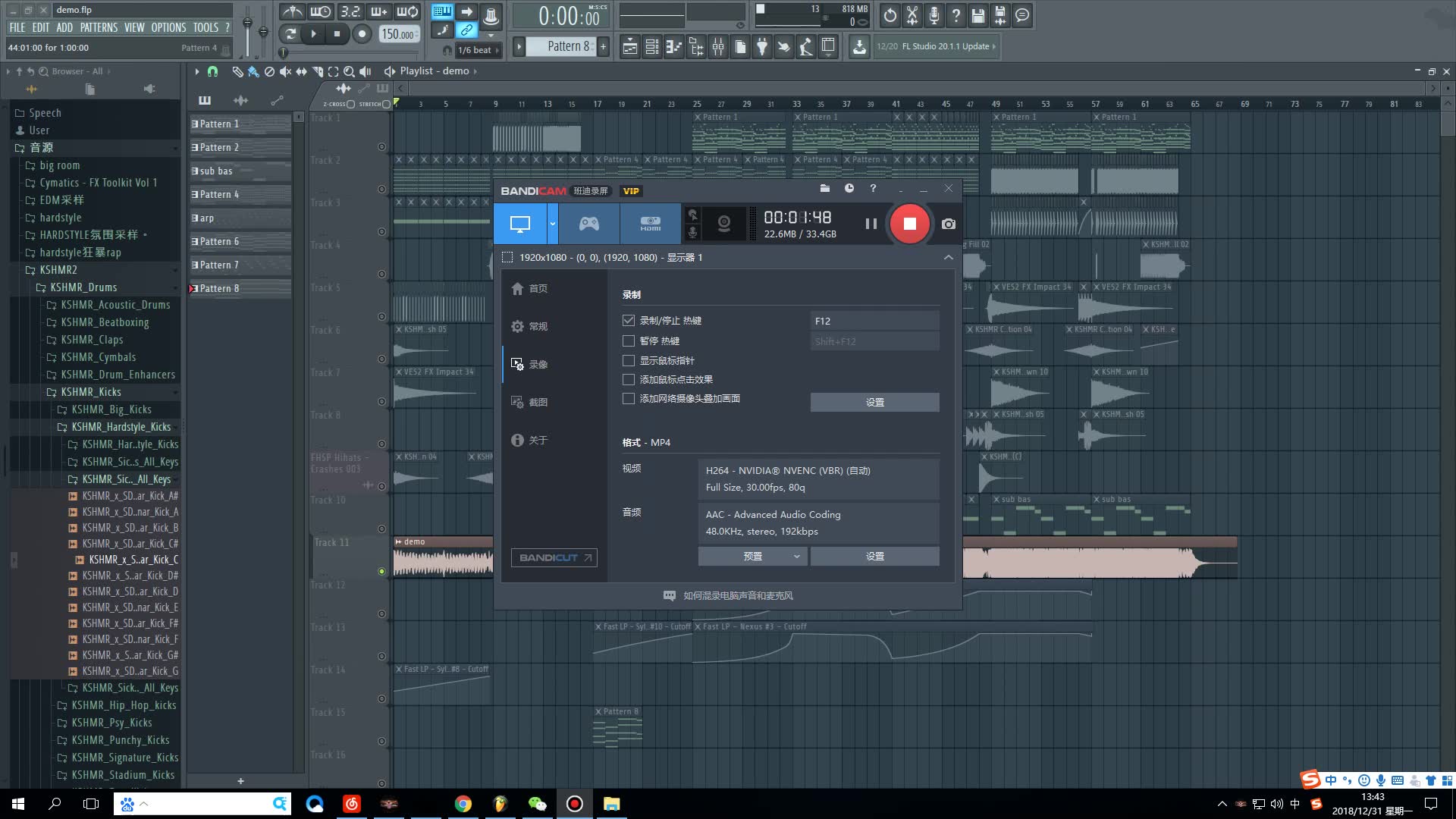Image resolution: width=1456 pixels, height=819 pixels.
Task: Click the 设置 button beside webcam option
Action: pyautogui.click(x=874, y=402)
